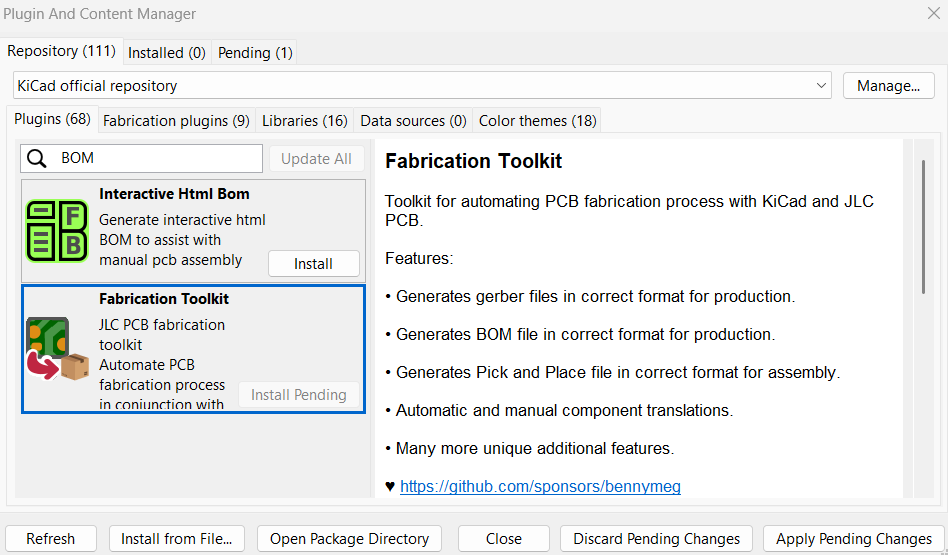This screenshot has width=948, height=555.
Task: Open the repository selection dropdown
Action: pyautogui.click(x=422, y=85)
